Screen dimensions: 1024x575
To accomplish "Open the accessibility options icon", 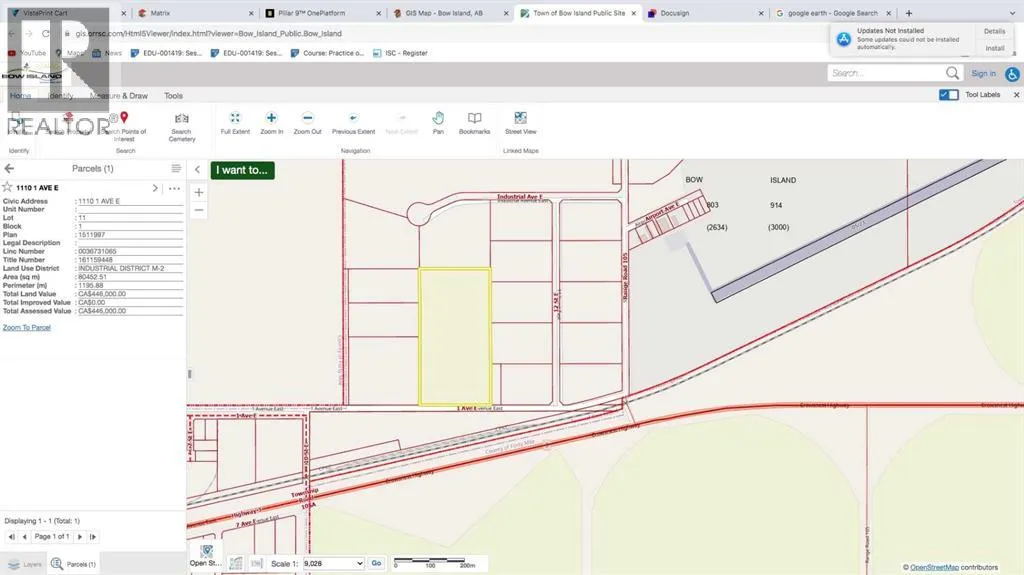I will [x=1011, y=73].
